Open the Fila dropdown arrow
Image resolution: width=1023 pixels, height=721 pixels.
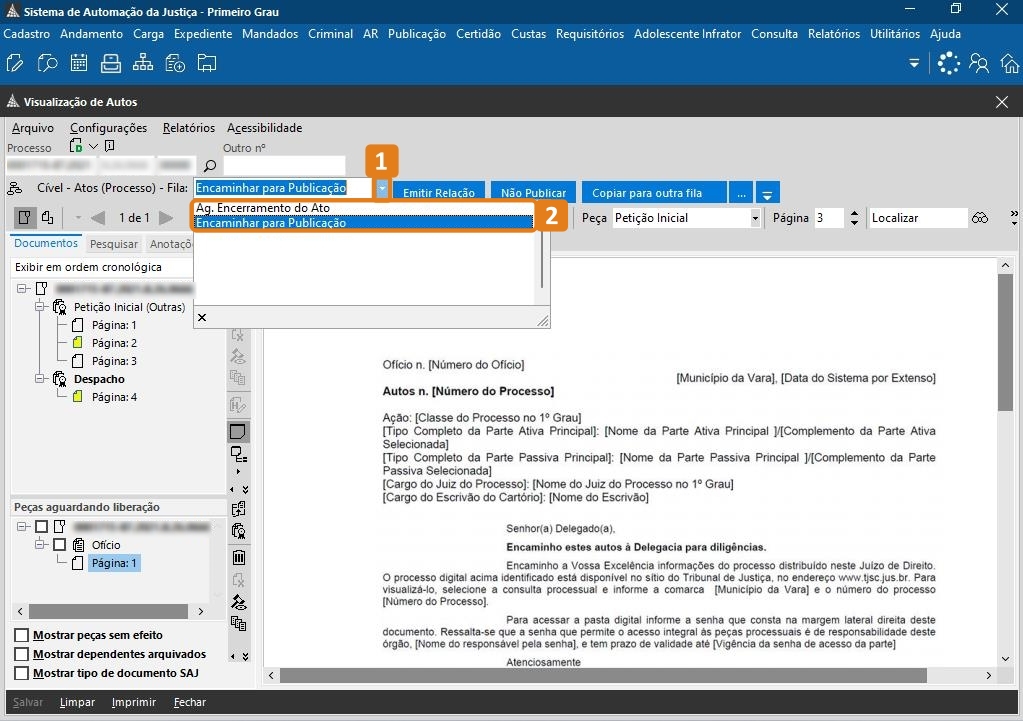pos(382,188)
